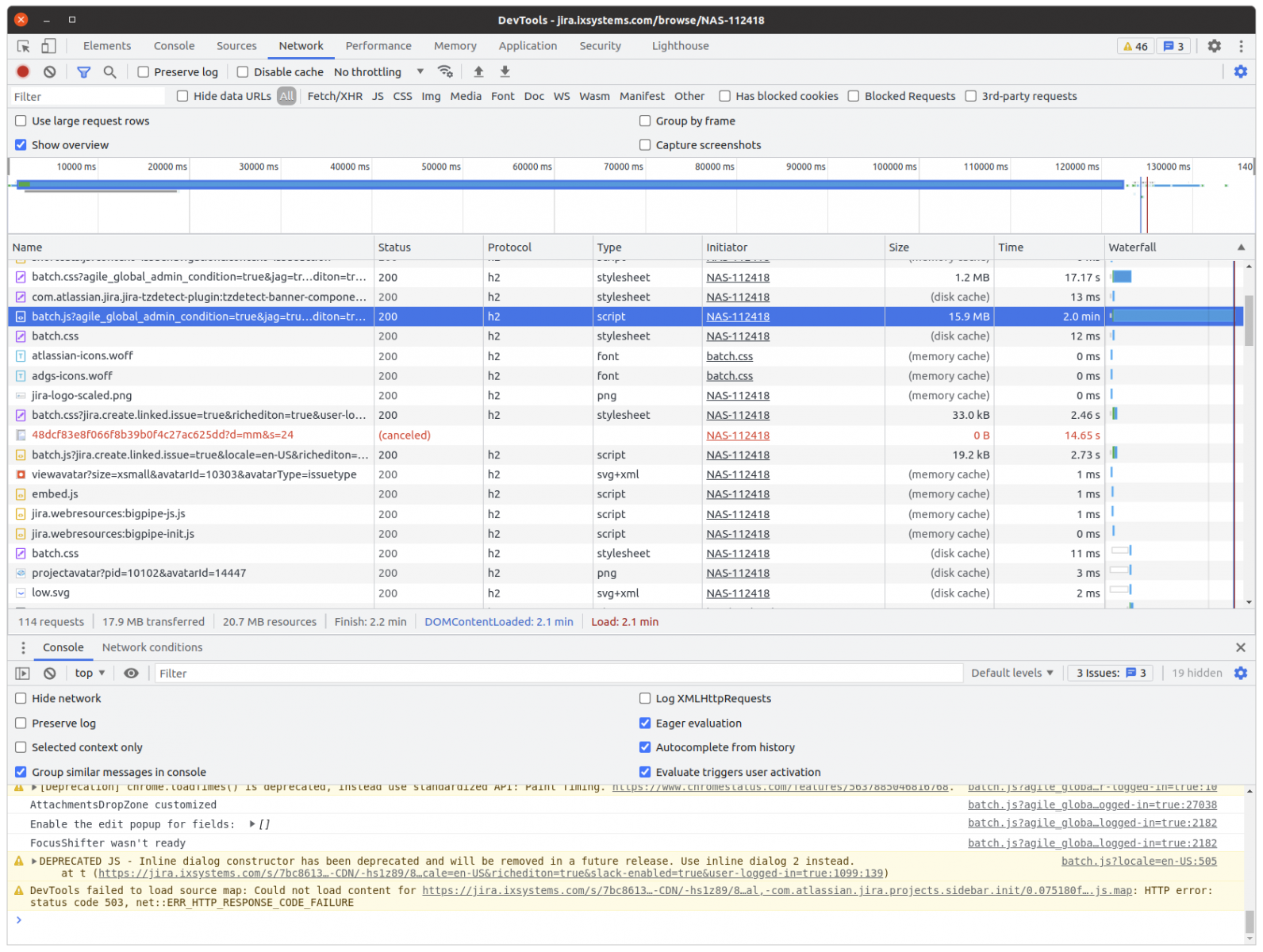Filter requests by CSS type
The image size is (1263, 952).
[x=402, y=96]
